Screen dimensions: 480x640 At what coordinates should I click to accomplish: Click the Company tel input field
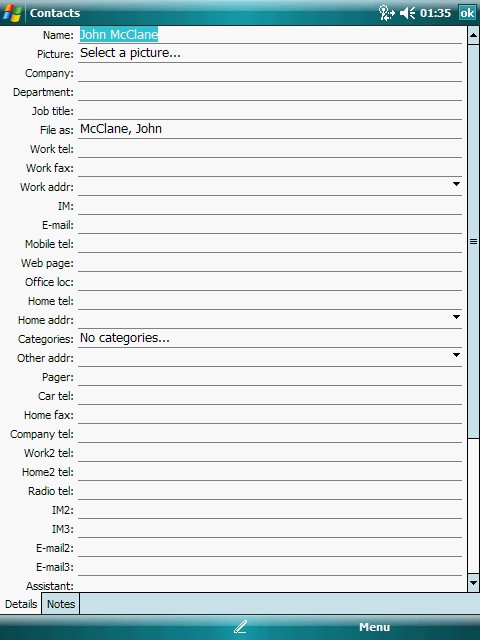270,433
